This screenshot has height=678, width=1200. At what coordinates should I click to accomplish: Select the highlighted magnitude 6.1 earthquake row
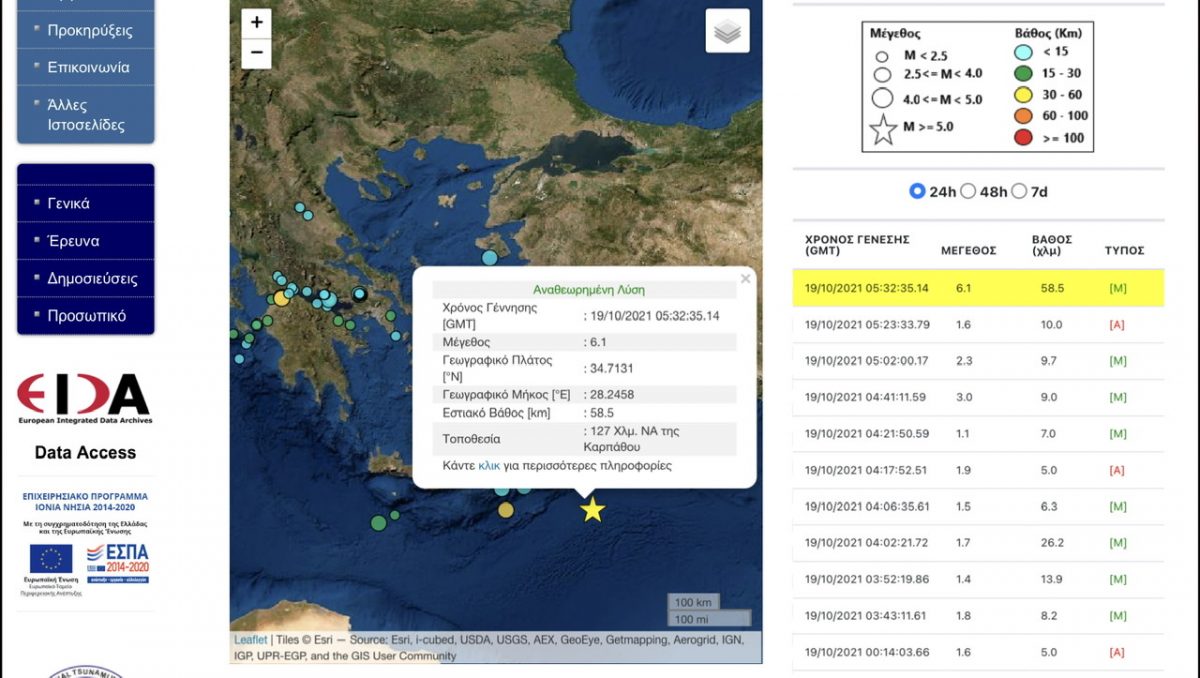click(x=977, y=288)
